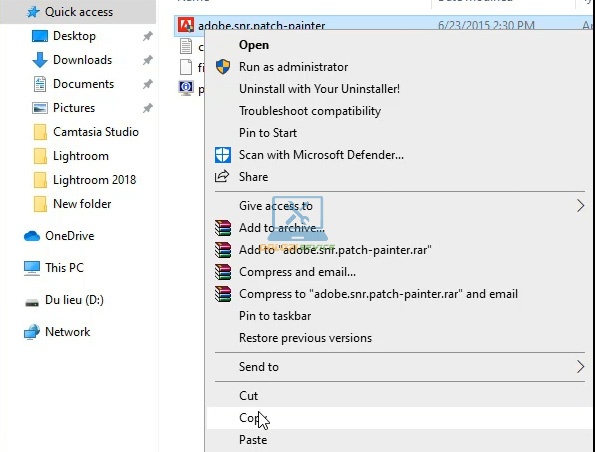Select the adobe.snr.patch-painter file name
The image size is (595, 452).
(261, 25)
